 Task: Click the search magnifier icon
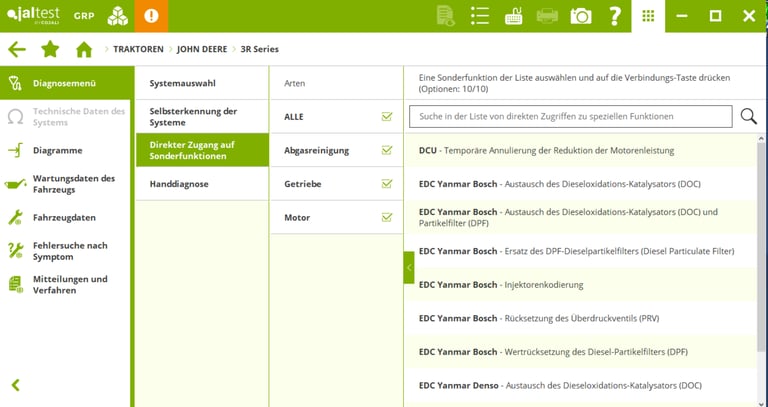pos(748,117)
